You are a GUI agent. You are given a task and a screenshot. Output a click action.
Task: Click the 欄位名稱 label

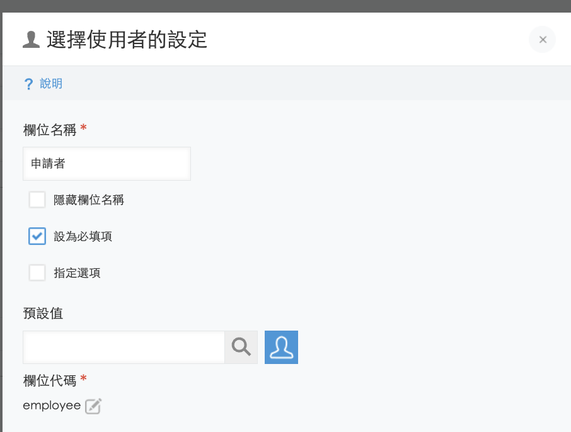(50, 130)
